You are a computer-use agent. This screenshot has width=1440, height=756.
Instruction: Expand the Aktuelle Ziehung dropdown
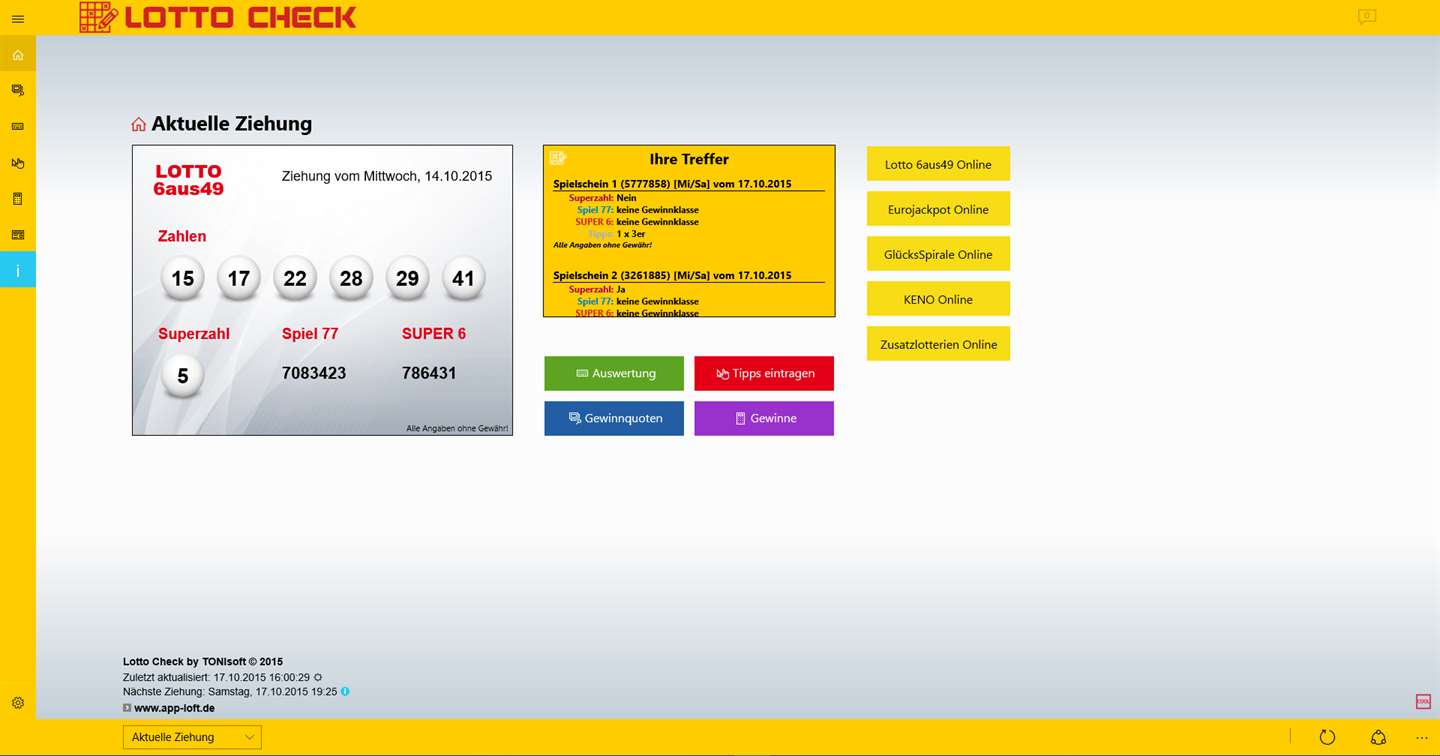(x=192, y=737)
